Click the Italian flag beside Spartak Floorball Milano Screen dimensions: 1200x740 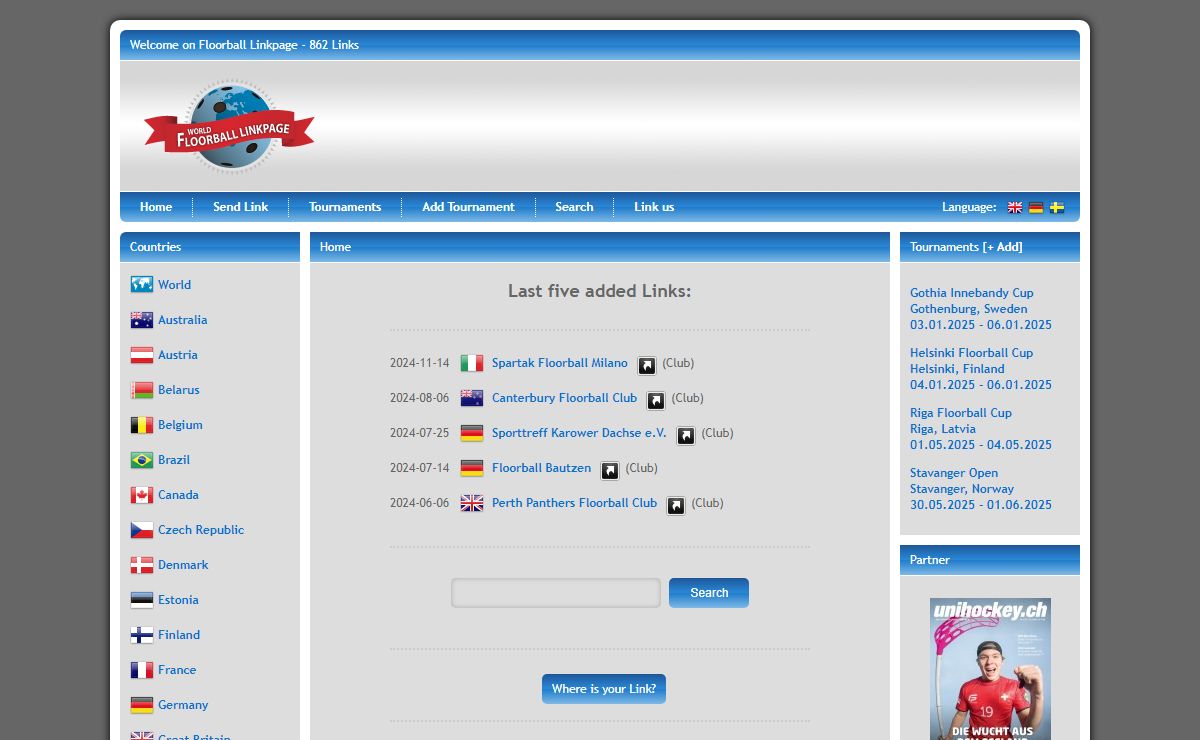tap(472, 363)
